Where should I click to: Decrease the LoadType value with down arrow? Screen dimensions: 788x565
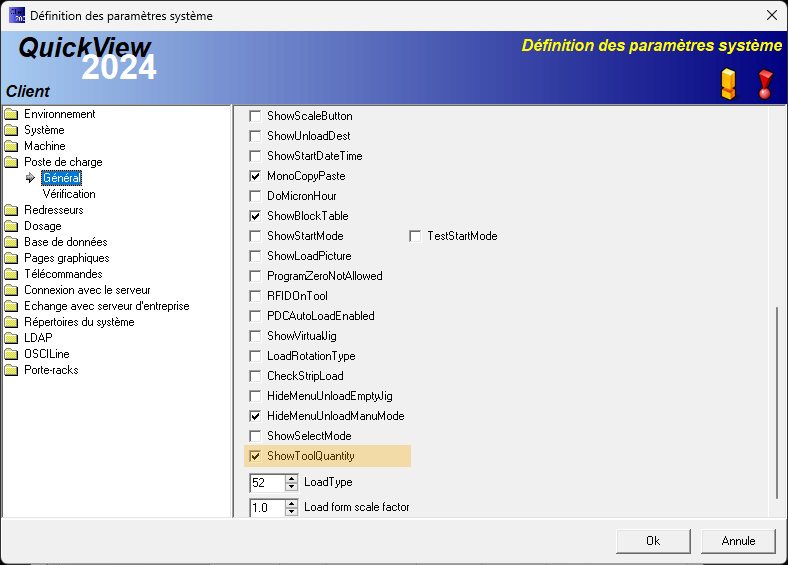pos(291,487)
